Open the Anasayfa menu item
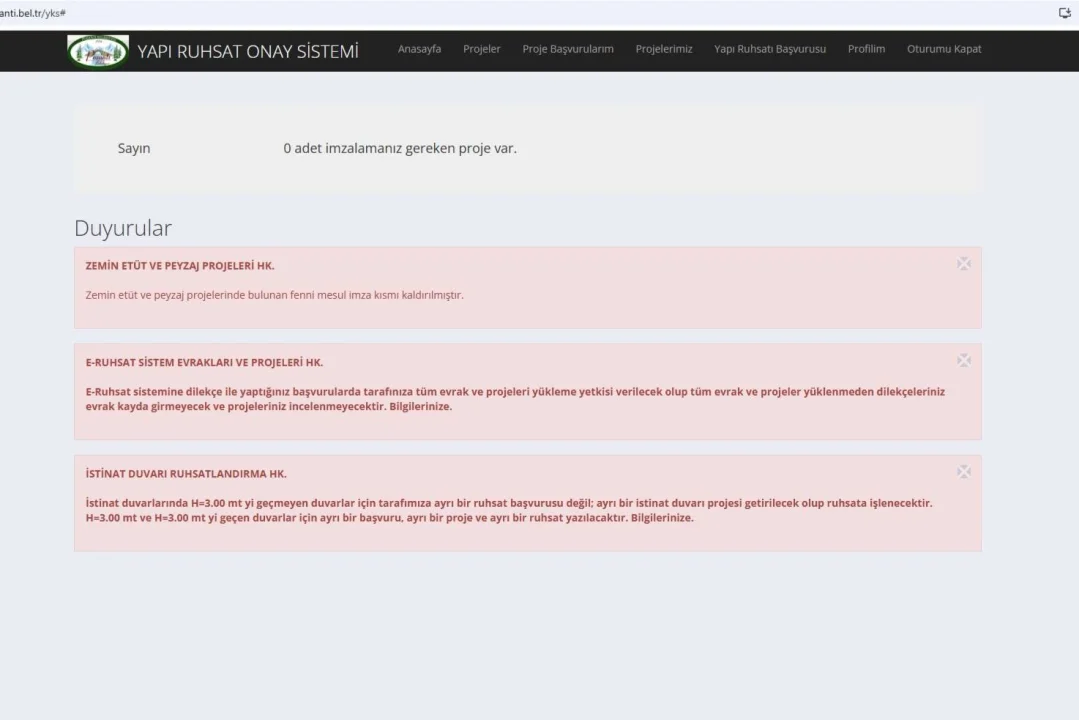The image size is (1079, 720). pos(419,49)
